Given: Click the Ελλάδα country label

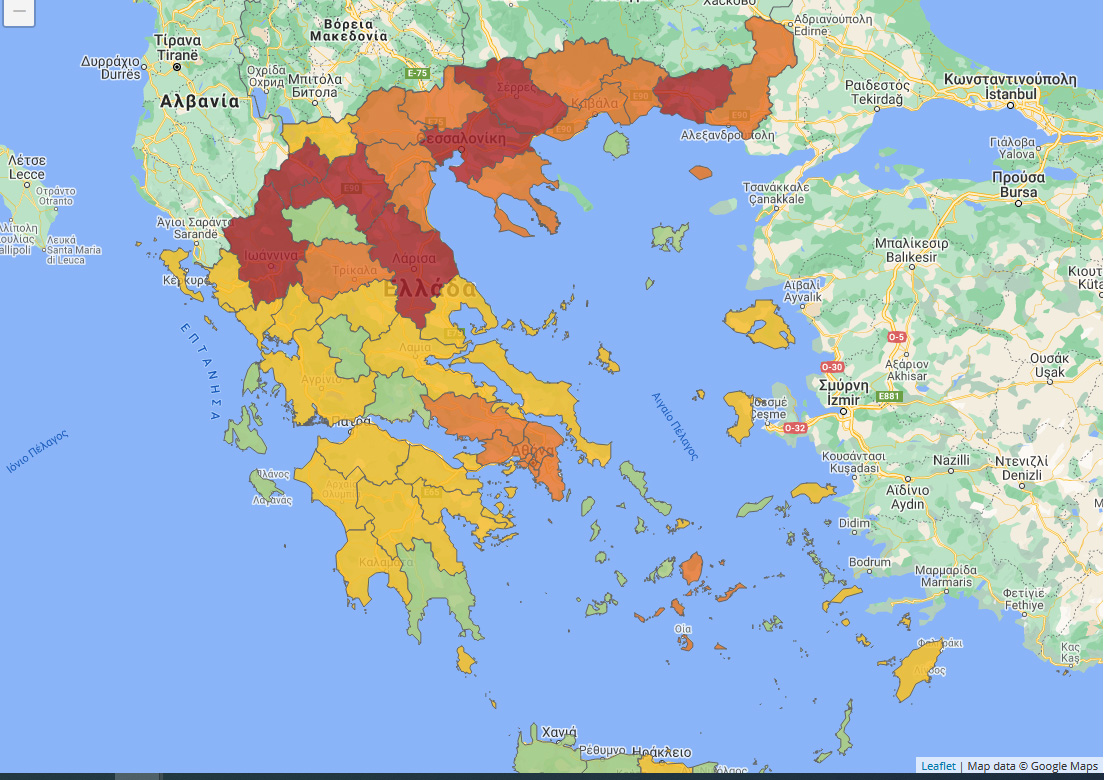Looking at the screenshot, I should tap(430, 289).
